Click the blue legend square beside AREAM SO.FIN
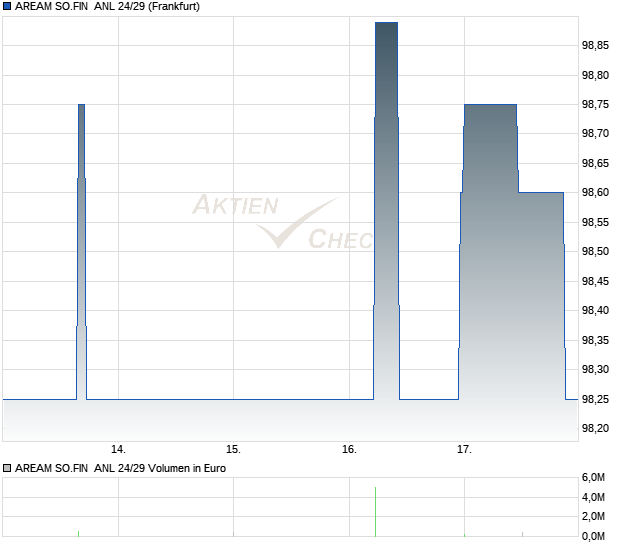The width and height of the screenshot is (620, 546). pyautogui.click(x=7, y=6)
